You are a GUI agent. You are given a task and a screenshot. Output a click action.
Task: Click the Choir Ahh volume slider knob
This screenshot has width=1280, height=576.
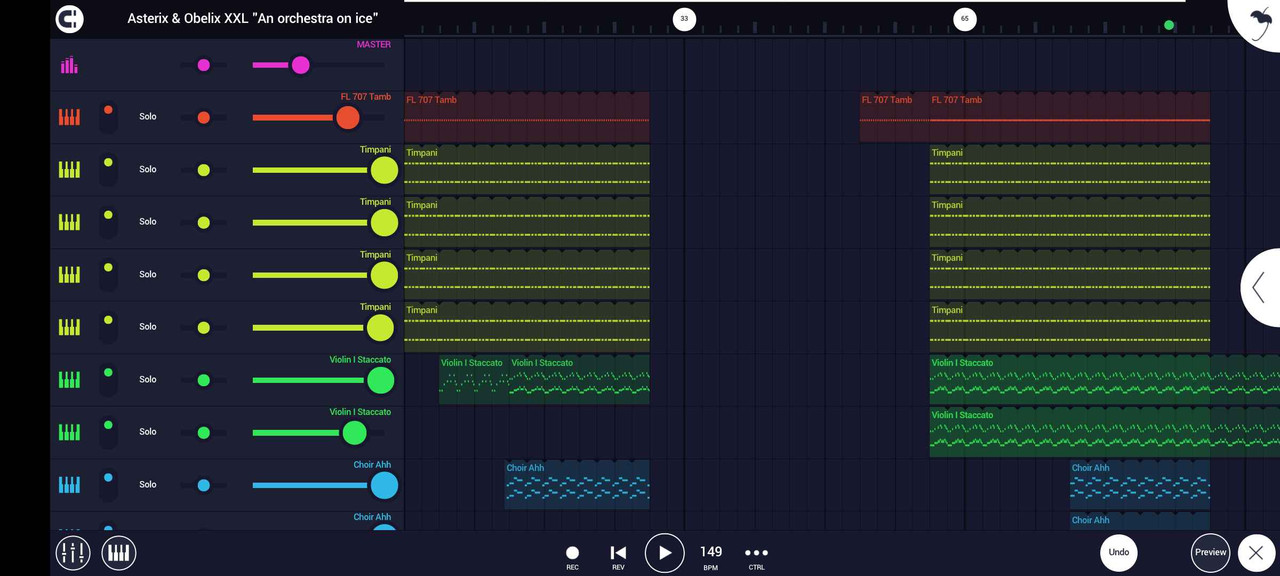click(384, 485)
